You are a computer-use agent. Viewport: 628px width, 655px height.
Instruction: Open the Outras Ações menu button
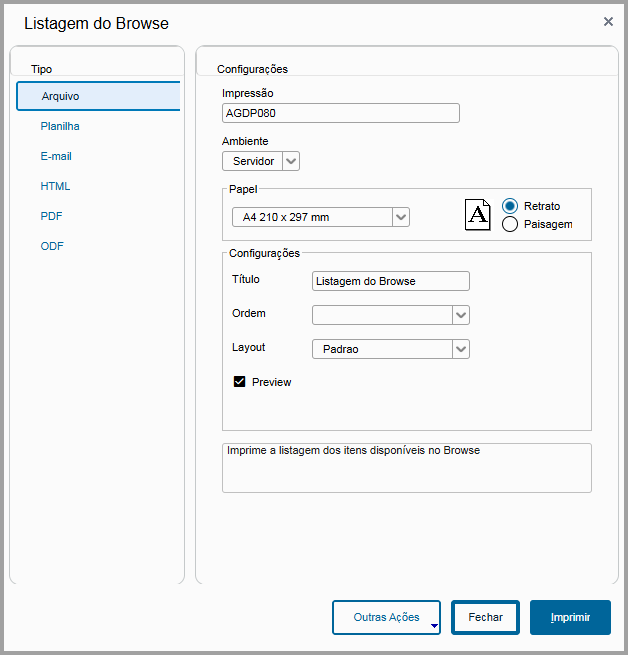pyautogui.click(x=386, y=618)
